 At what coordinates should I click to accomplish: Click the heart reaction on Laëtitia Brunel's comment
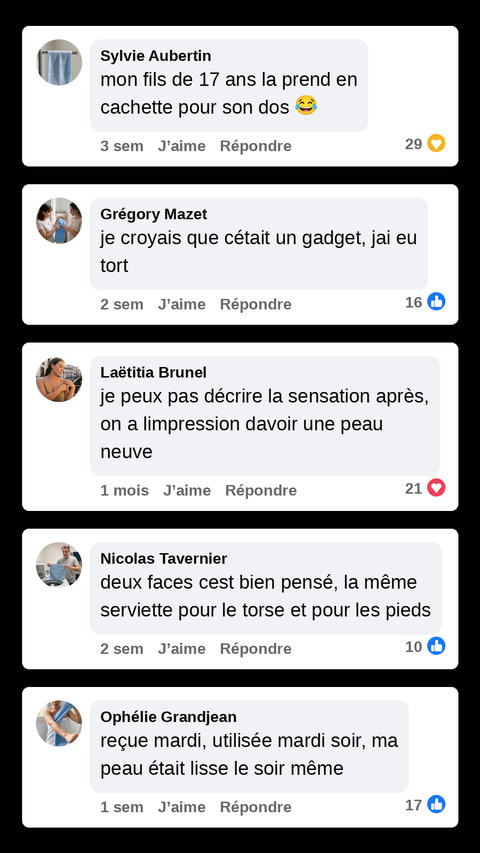tap(436, 488)
